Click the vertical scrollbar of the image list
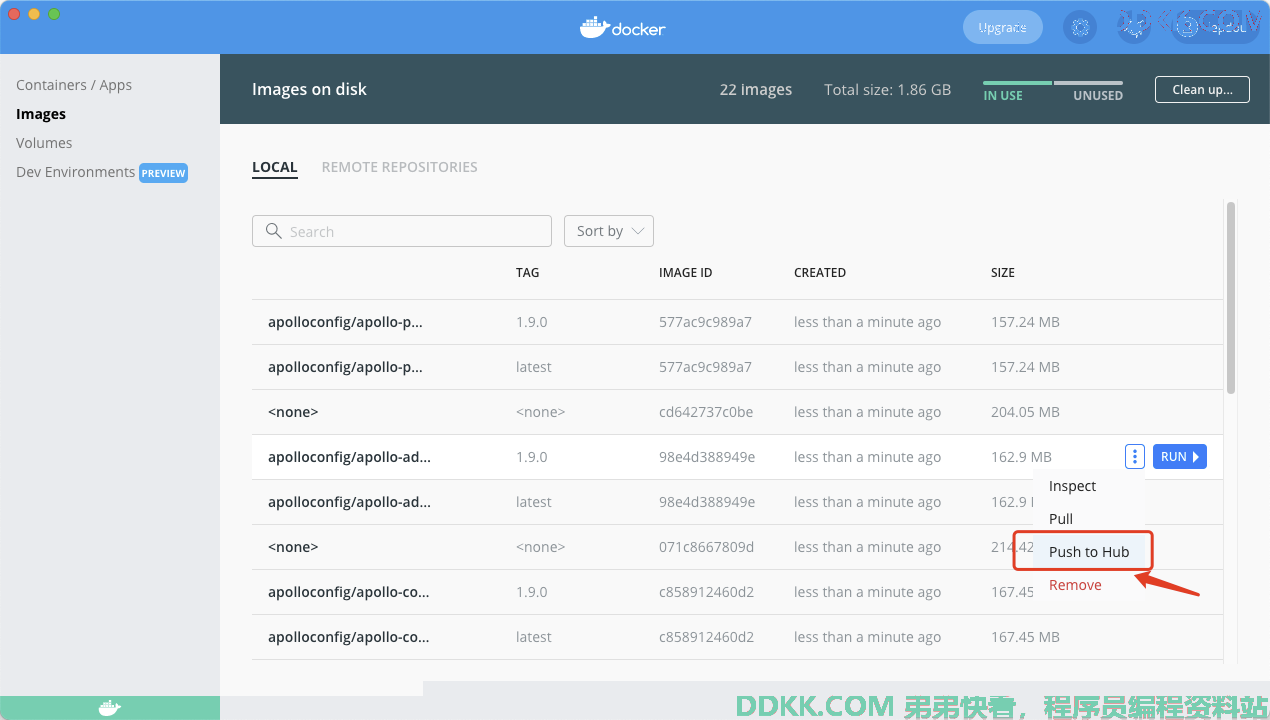Image resolution: width=1270 pixels, height=720 pixels. click(1231, 298)
